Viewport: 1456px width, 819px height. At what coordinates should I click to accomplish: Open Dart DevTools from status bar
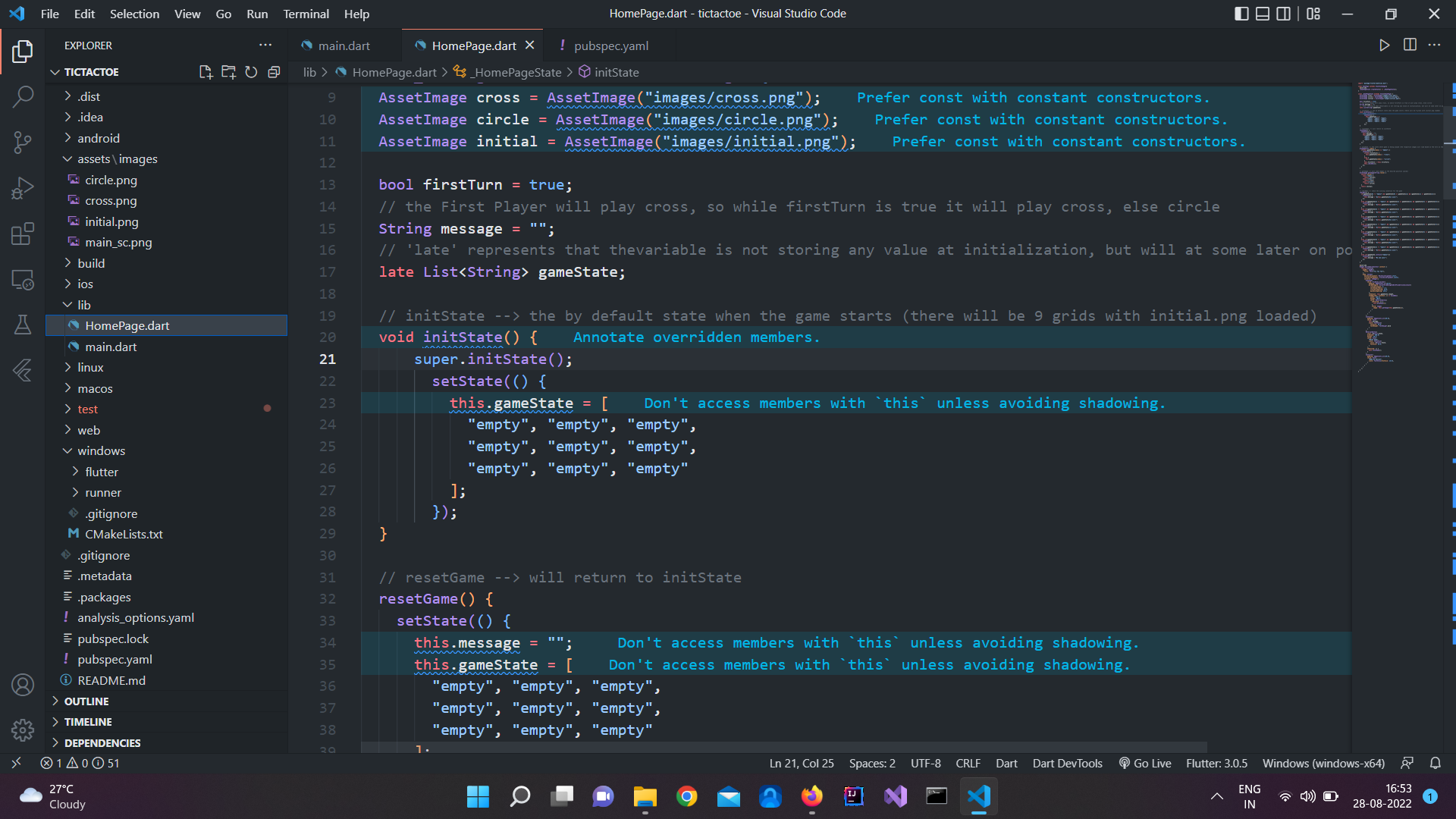tap(1067, 763)
